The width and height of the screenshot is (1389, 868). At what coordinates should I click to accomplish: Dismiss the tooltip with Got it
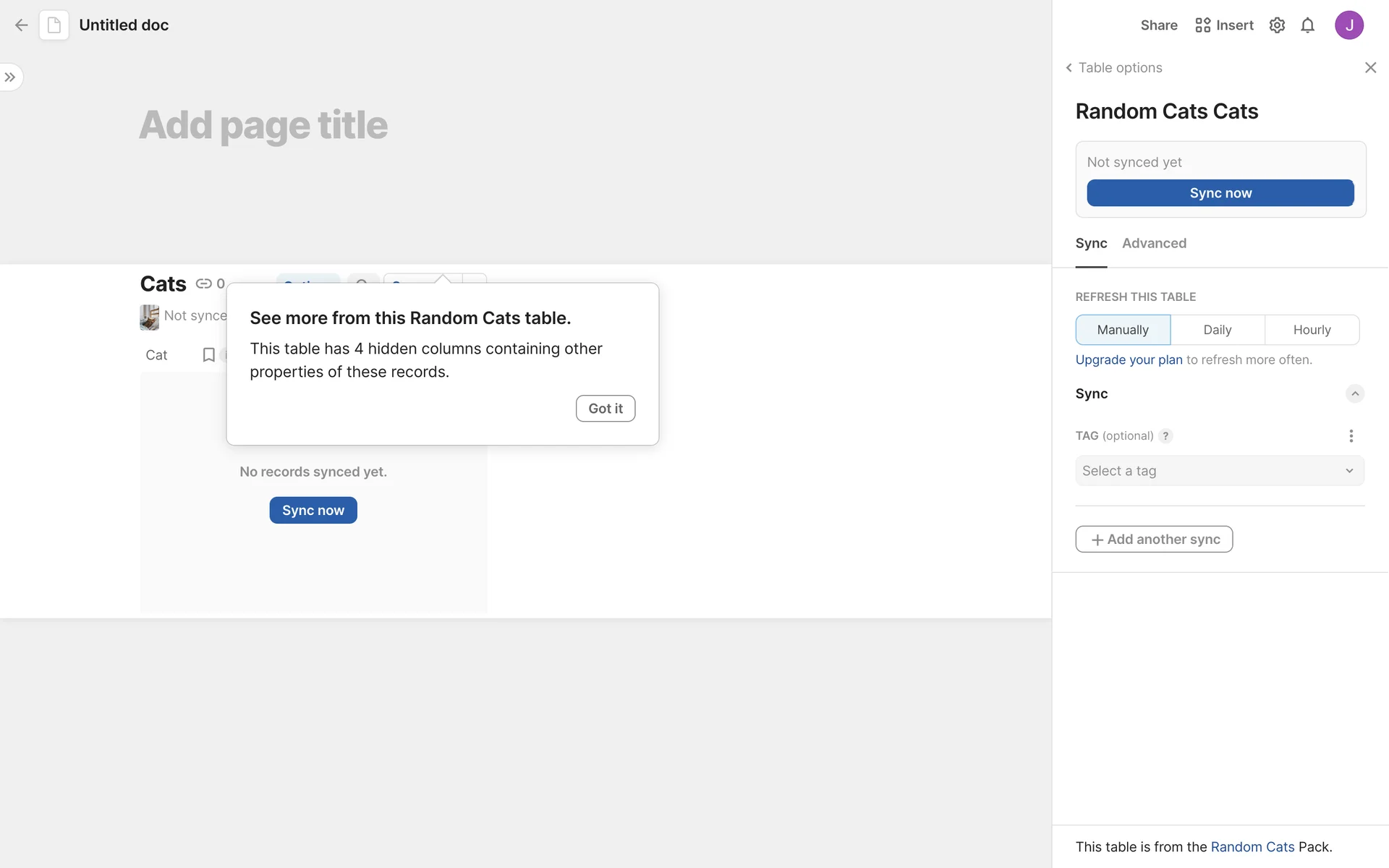coord(605,409)
